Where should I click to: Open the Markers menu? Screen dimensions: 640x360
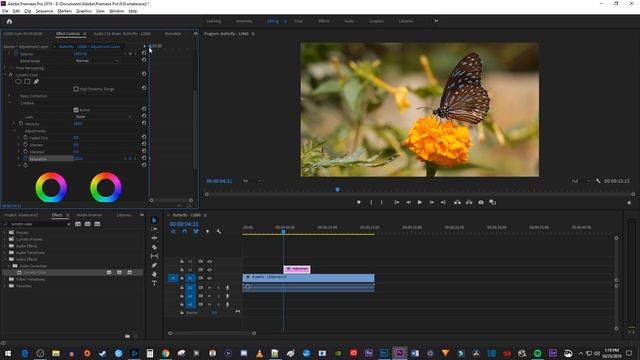(64, 11)
